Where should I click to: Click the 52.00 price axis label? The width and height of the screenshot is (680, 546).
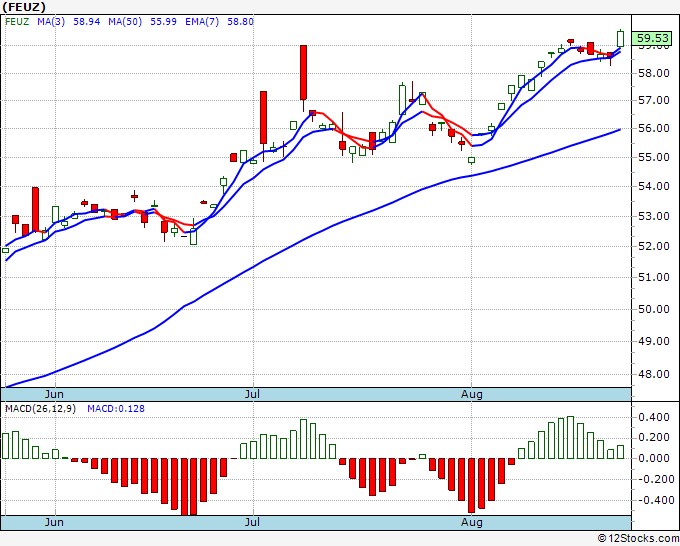click(654, 246)
